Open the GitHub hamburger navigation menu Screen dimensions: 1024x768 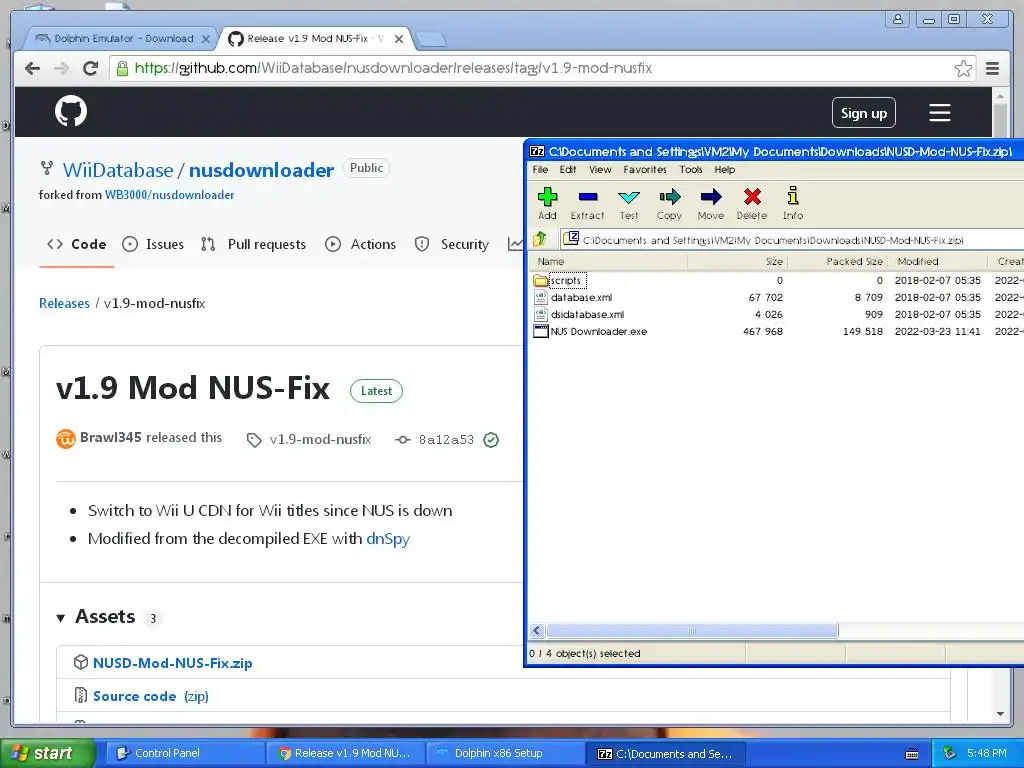tap(940, 112)
